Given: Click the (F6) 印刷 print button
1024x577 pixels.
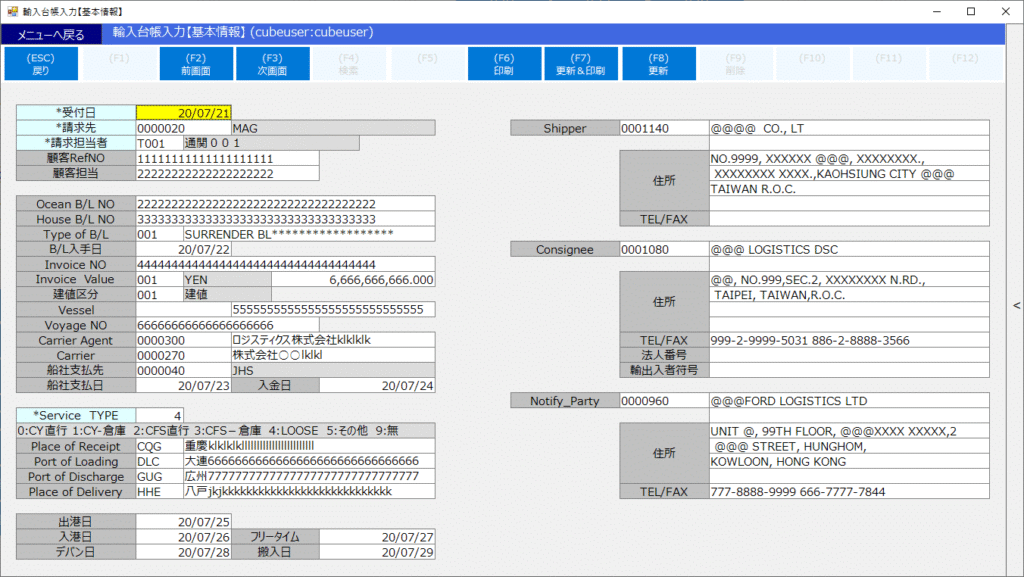Looking at the screenshot, I should click(x=504, y=64).
